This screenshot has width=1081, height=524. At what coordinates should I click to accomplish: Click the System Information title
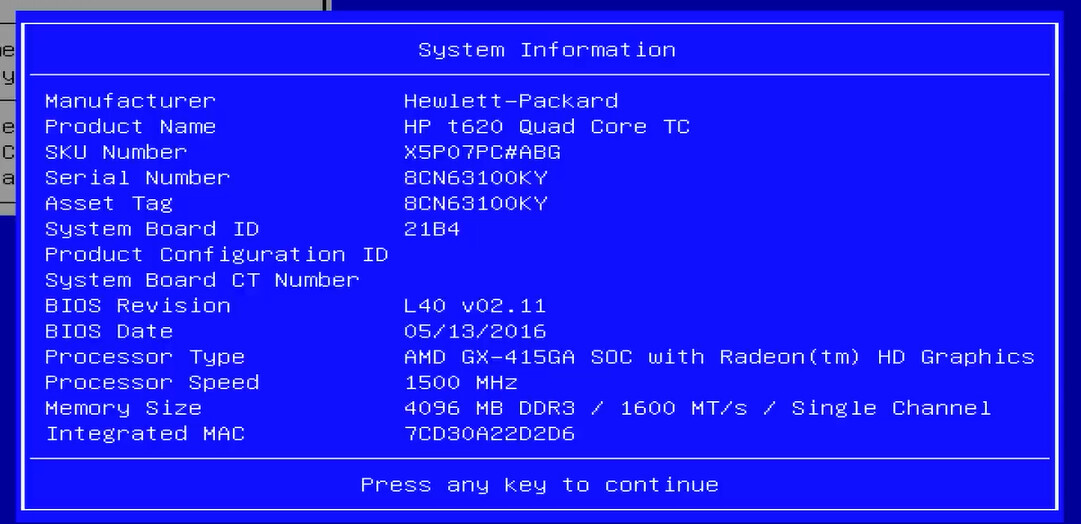[x=546, y=50]
